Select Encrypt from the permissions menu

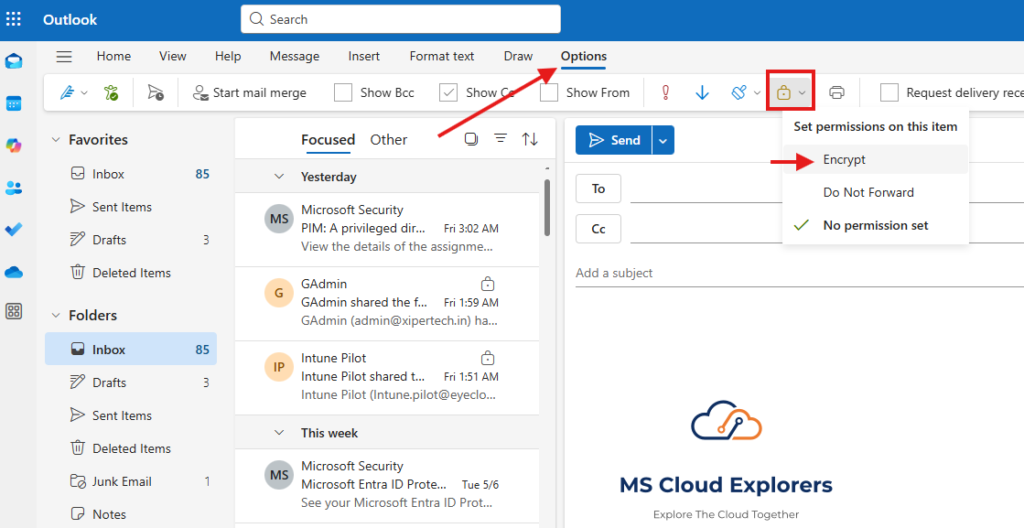click(844, 160)
